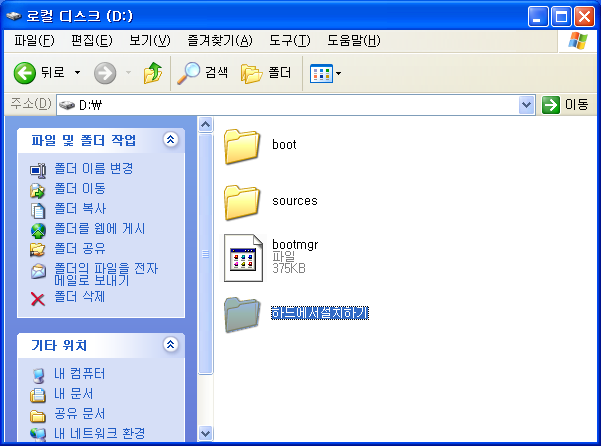
Task: Select the sources folder icon
Action: (x=242, y=203)
